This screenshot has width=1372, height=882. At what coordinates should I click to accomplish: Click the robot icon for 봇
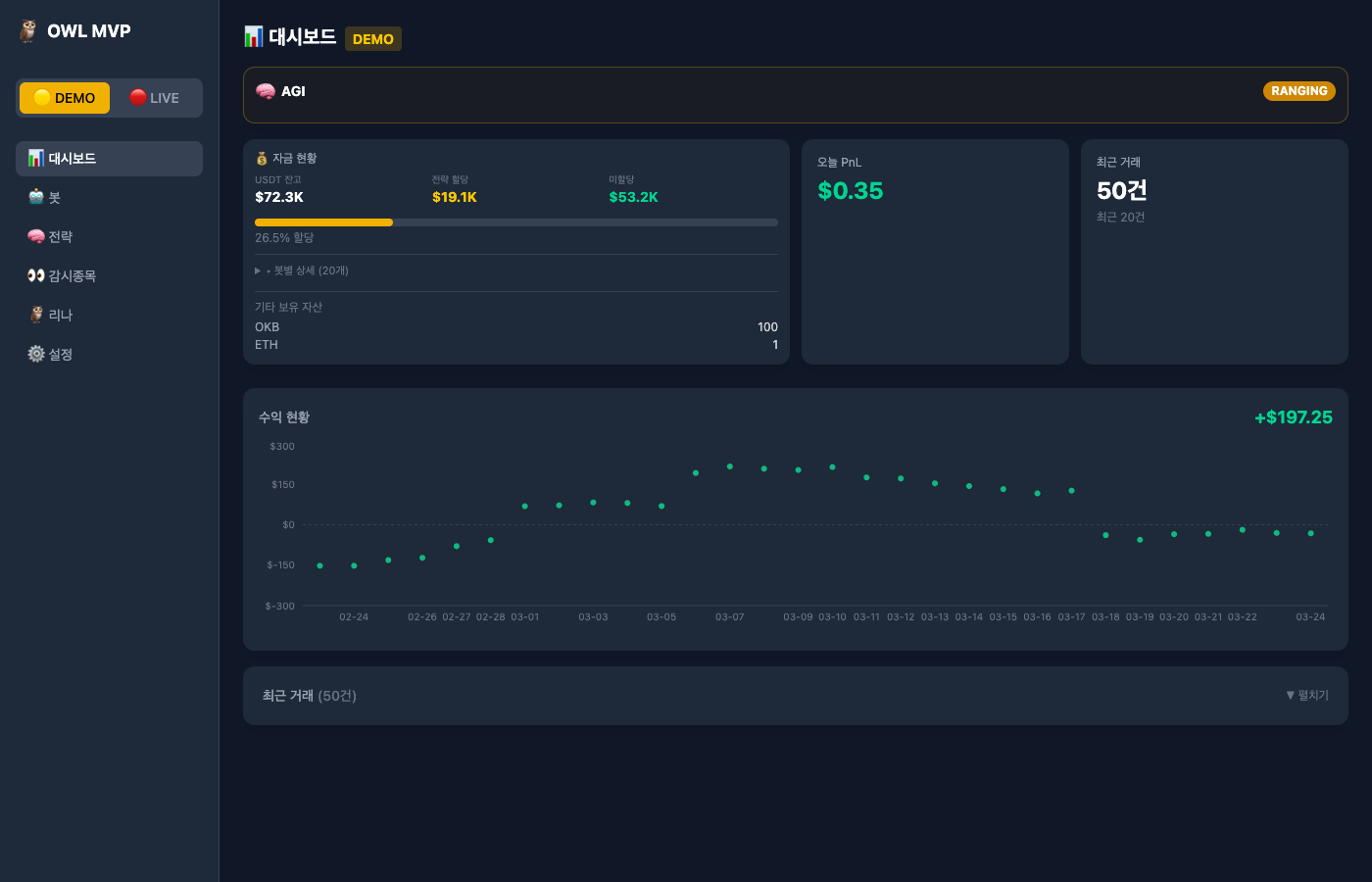tap(36, 197)
